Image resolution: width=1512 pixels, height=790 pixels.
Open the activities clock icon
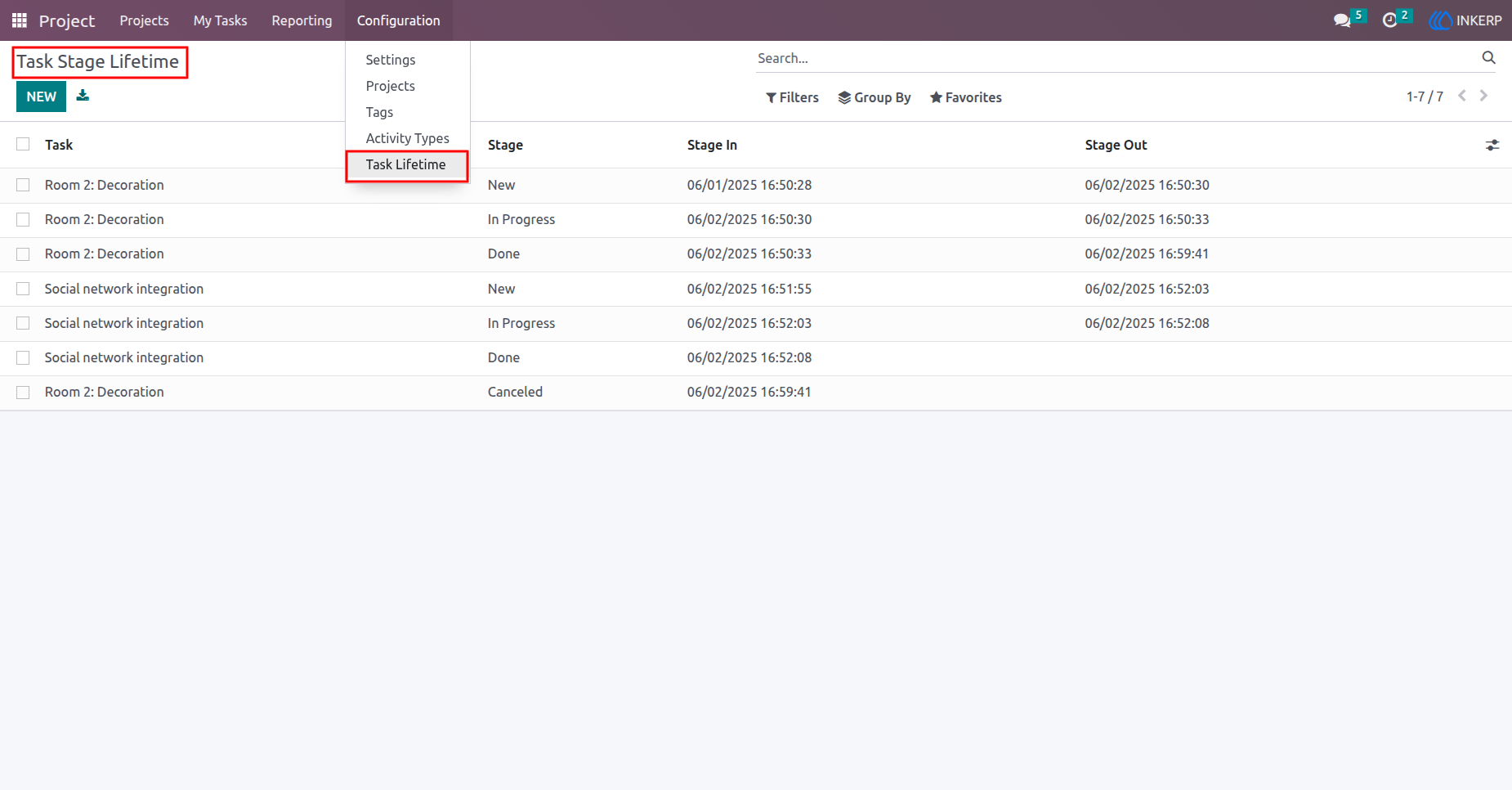coord(1389,20)
